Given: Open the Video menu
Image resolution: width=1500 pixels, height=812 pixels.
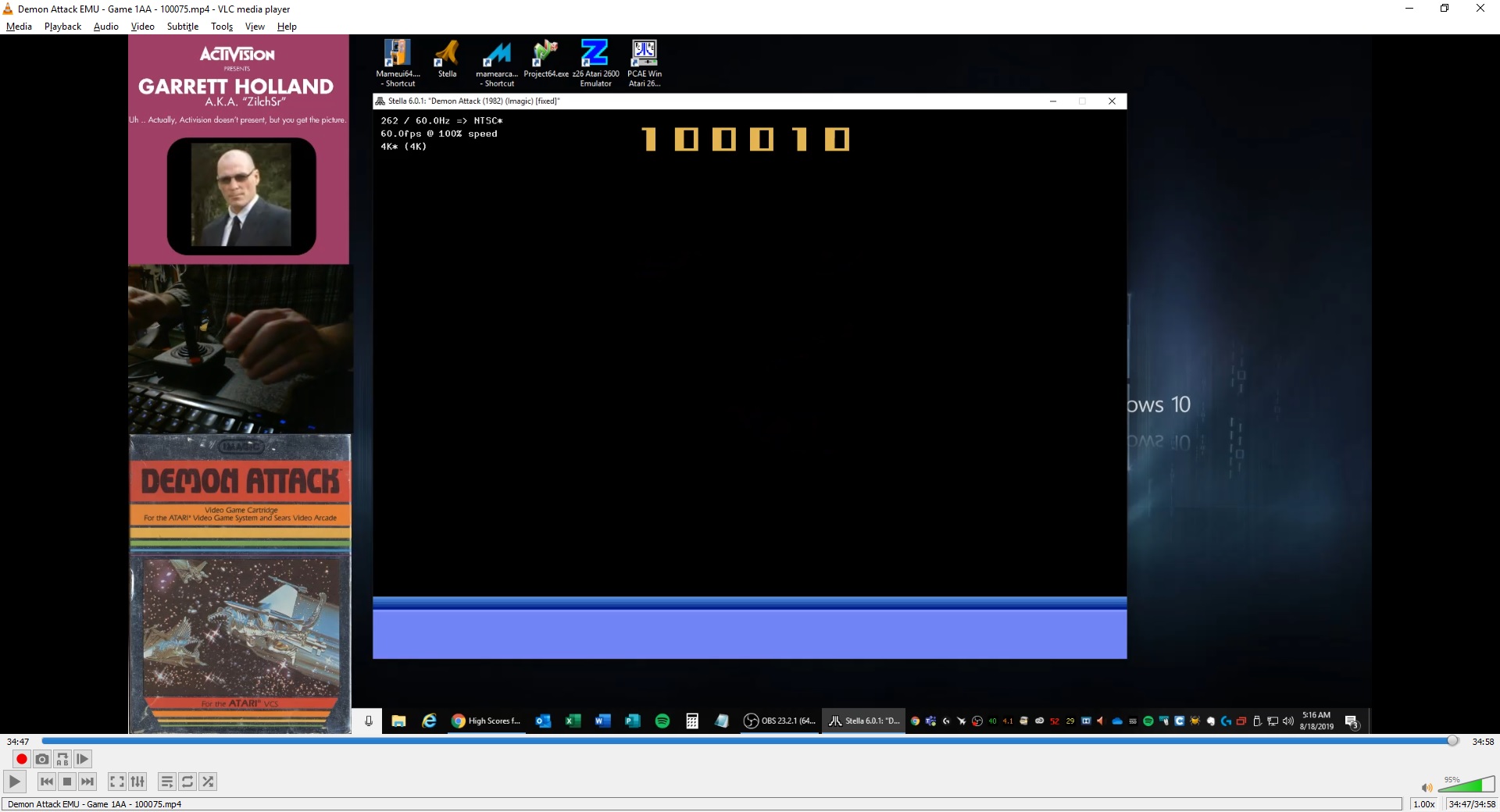Looking at the screenshot, I should (x=142, y=27).
